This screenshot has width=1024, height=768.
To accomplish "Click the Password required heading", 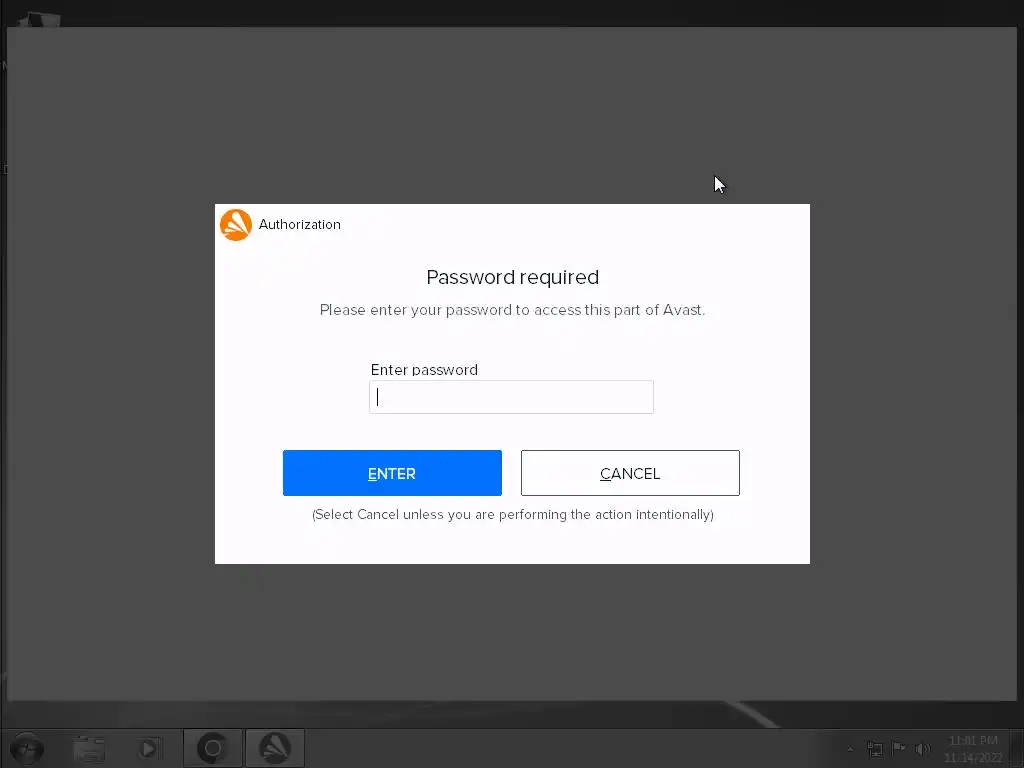I will point(513,277).
